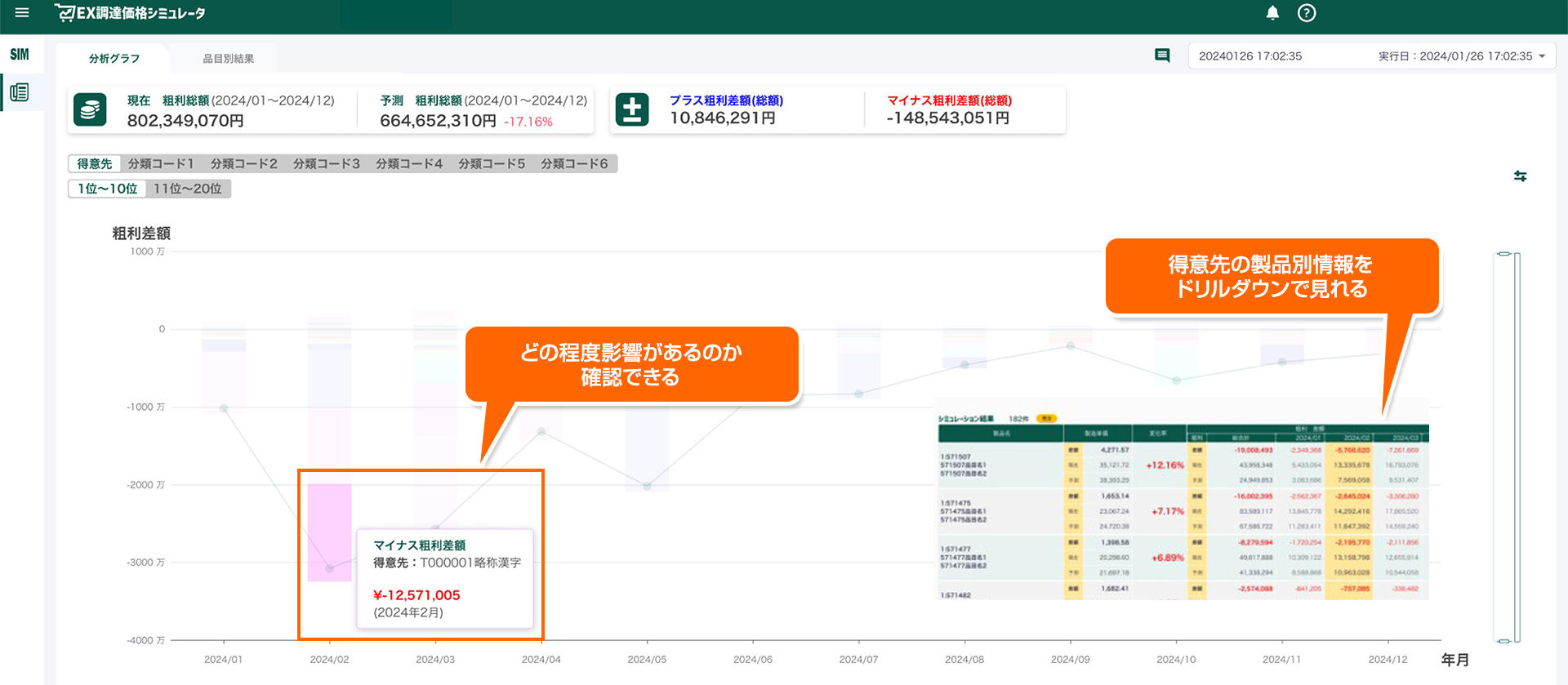Select the 得意先 category tab
Screen dimensions: 1568x685
point(95,164)
